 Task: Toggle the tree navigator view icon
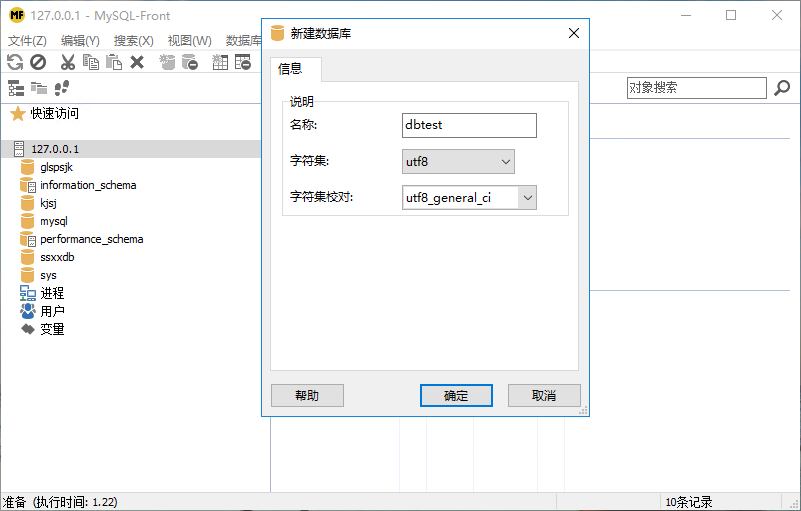[x=16, y=88]
